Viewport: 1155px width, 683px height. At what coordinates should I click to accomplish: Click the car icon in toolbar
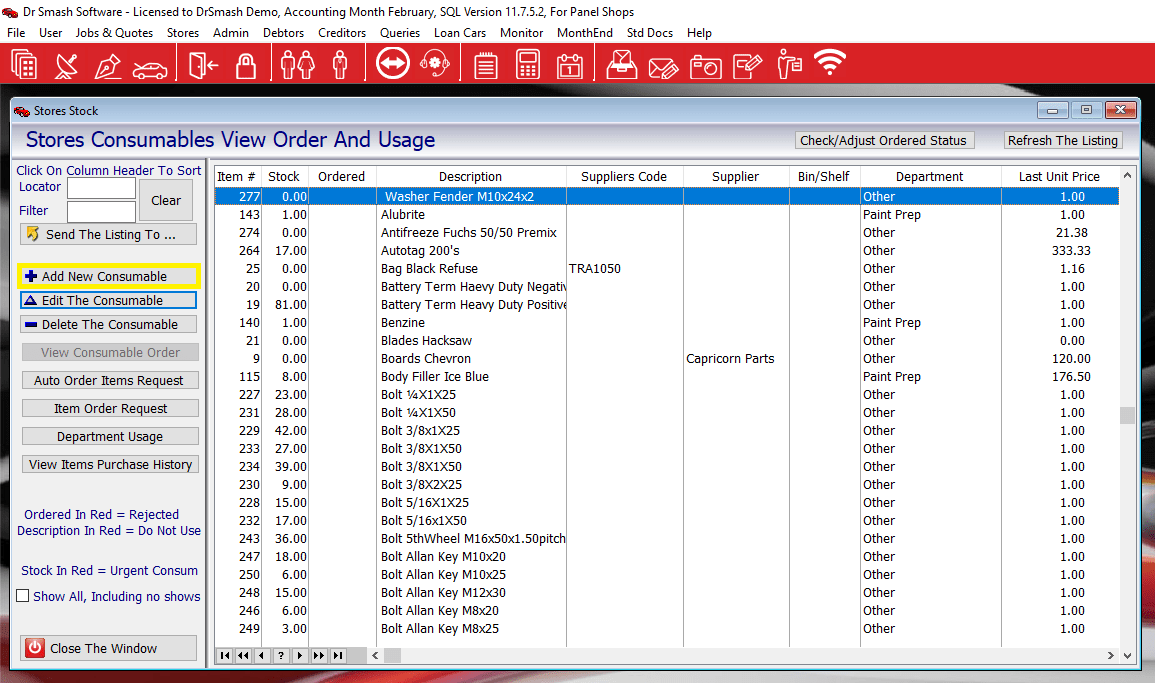(150, 66)
